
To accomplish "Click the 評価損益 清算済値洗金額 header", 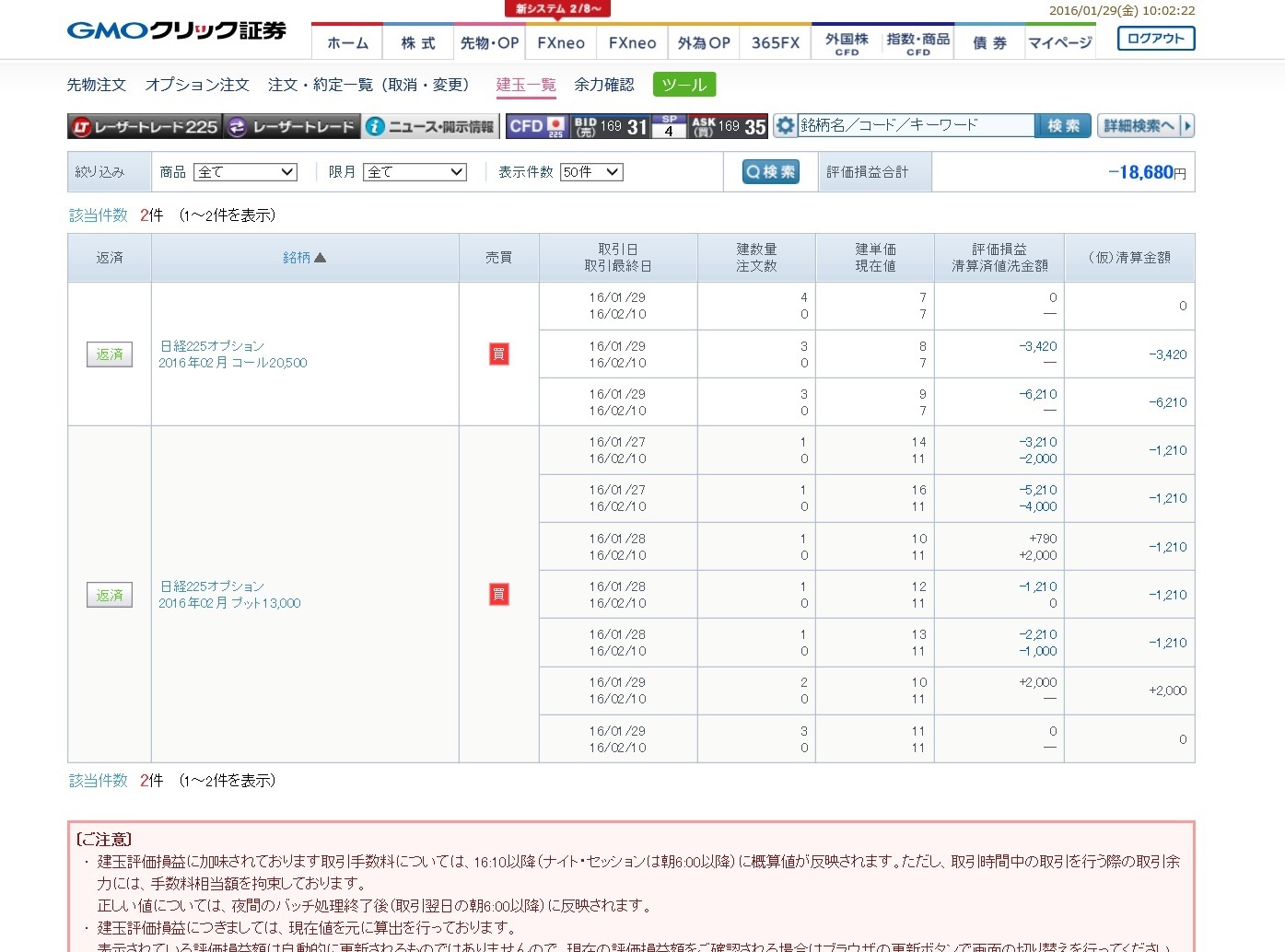I will (x=999, y=258).
